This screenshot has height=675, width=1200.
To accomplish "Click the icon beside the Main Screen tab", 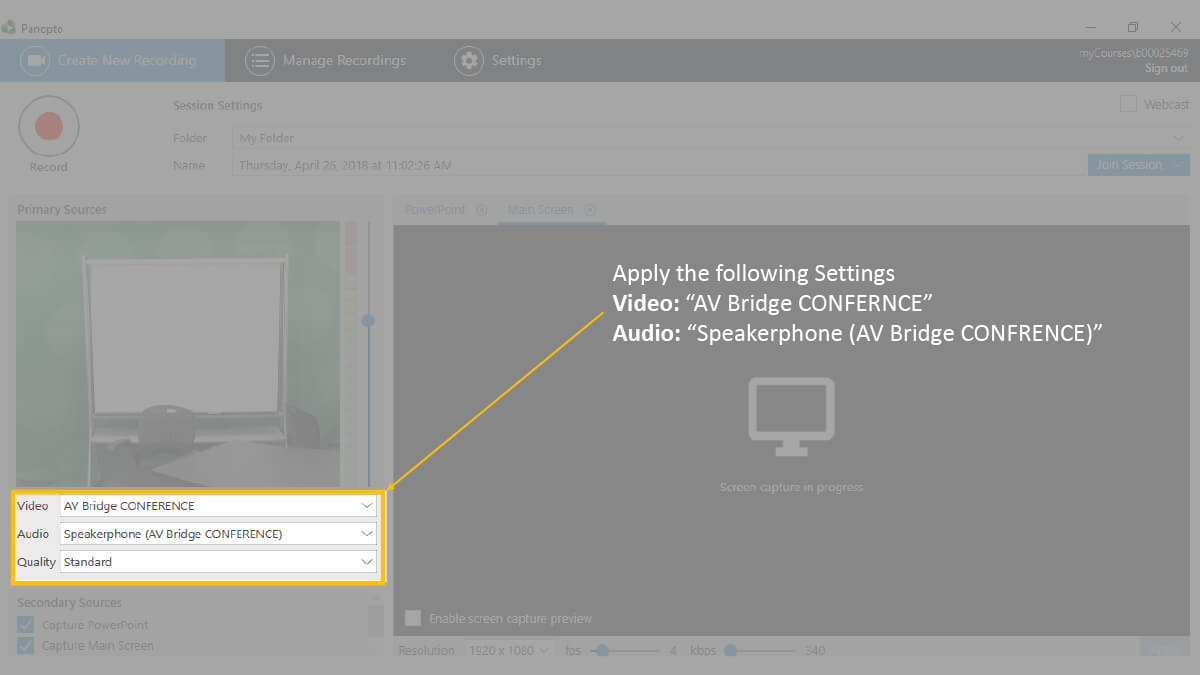I will (590, 210).
